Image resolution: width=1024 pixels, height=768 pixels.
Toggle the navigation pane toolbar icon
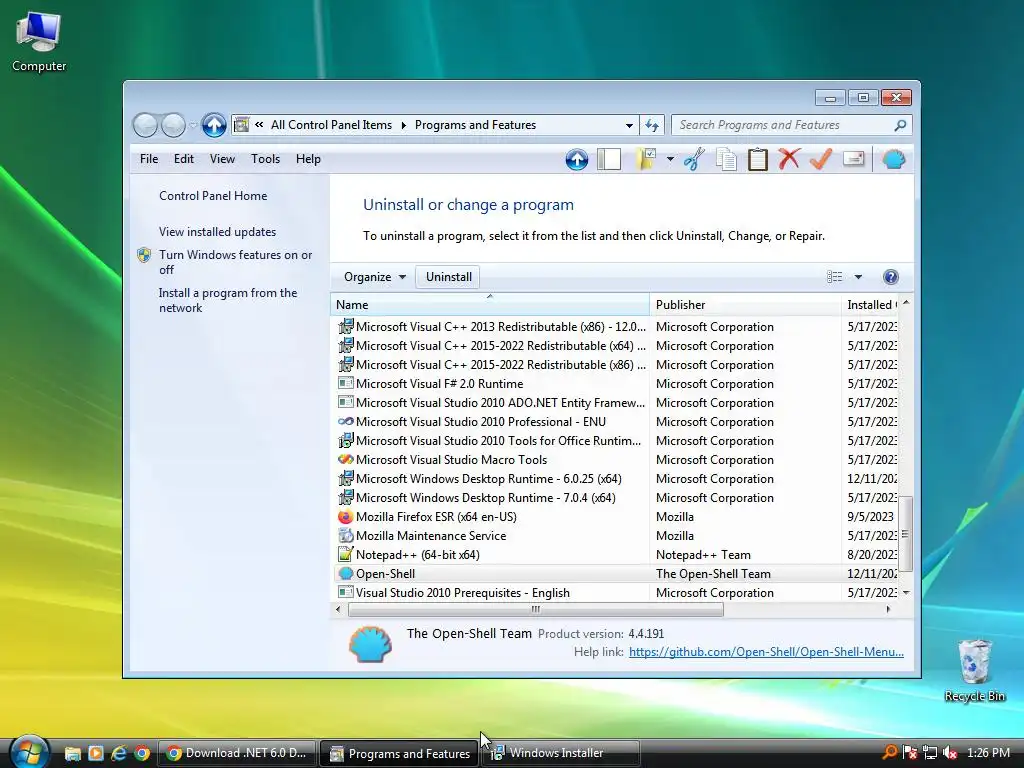(x=609, y=159)
